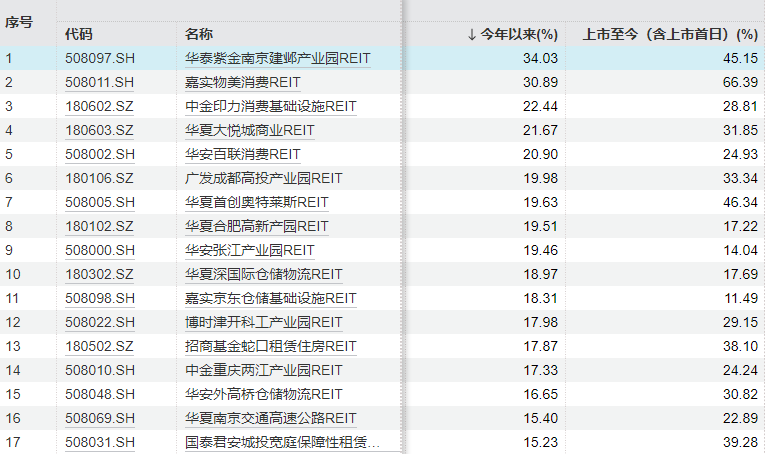Open 中金印力消费基础设施REIT link
Viewport: 765px width, 454px height.
[x=271, y=106]
